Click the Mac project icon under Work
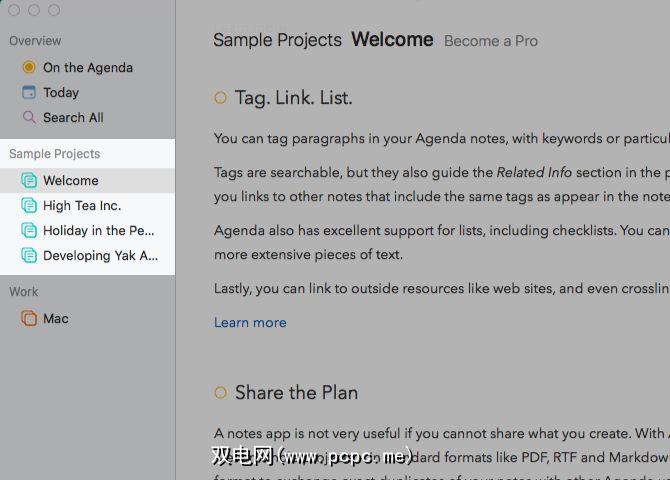The height and width of the screenshot is (480, 670). [29, 319]
